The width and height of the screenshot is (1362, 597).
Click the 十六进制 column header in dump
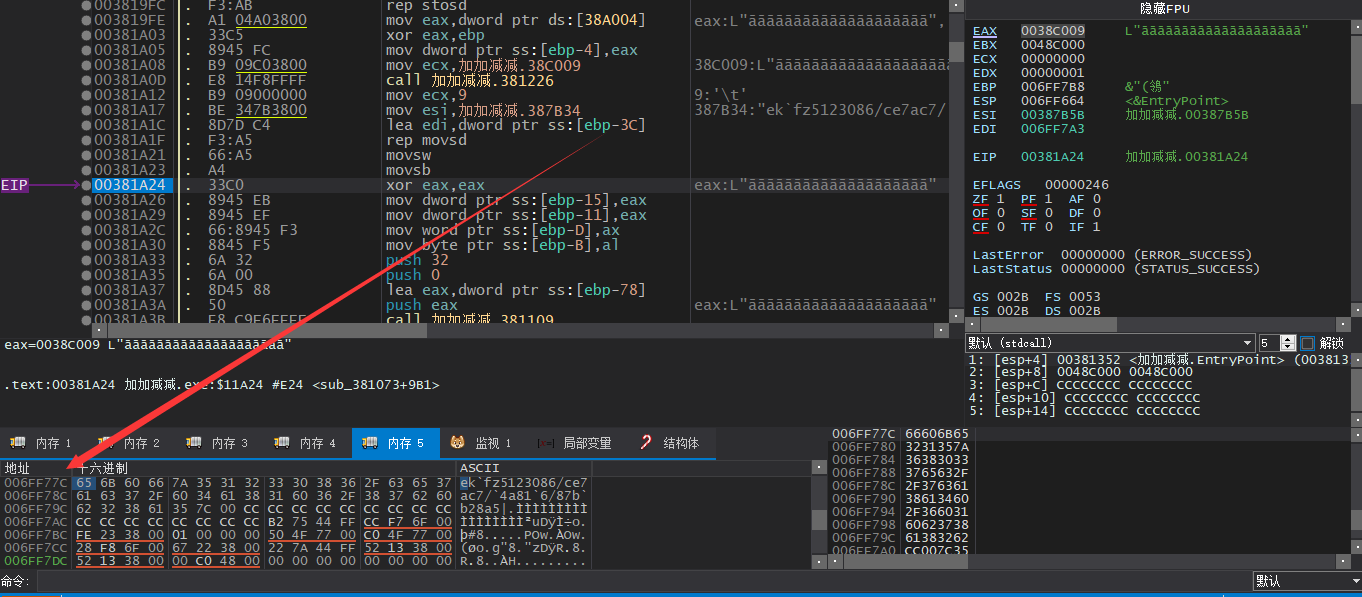103,468
